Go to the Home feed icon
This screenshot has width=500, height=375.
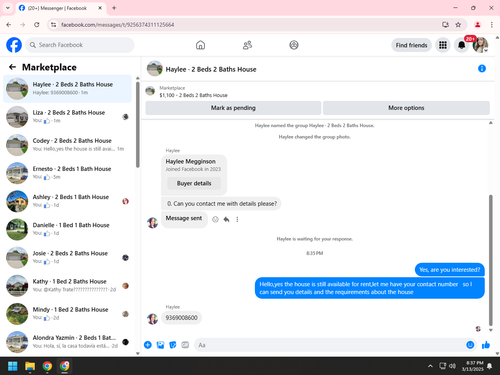(x=200, y=45)
